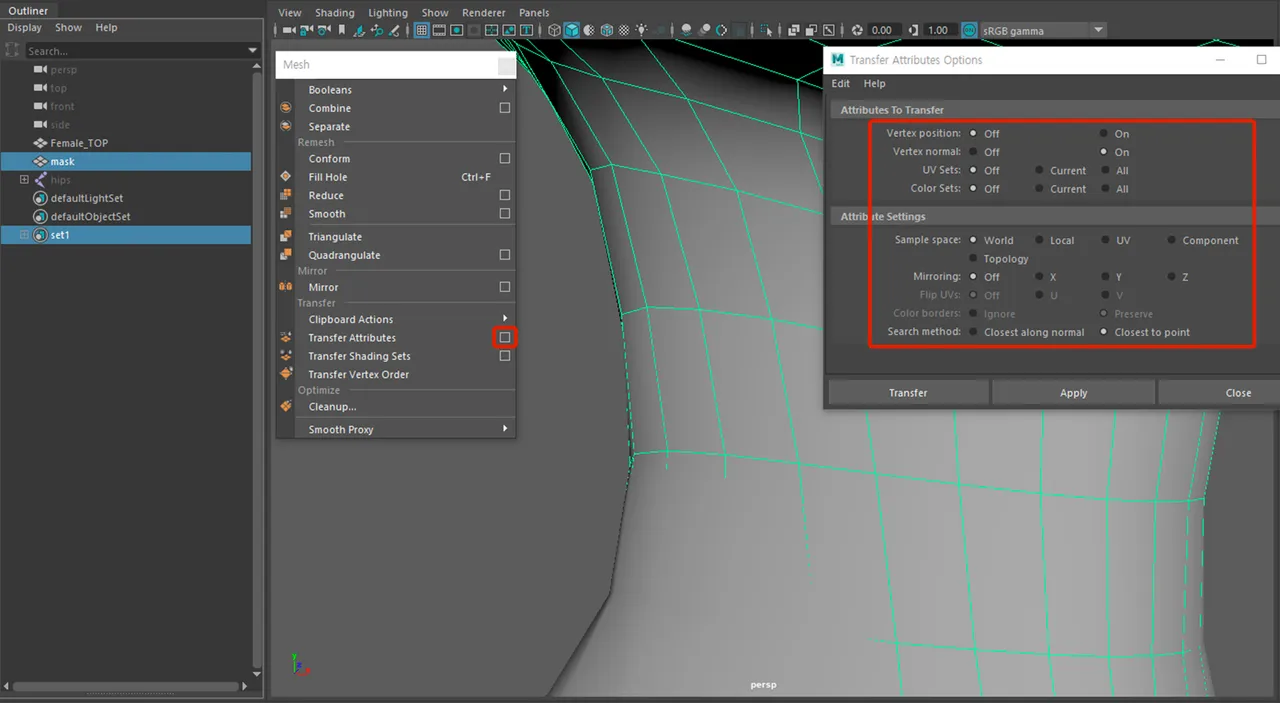Click the Apply button
The width and height of the screenshot is (1280, 703).
[1073, 392]
